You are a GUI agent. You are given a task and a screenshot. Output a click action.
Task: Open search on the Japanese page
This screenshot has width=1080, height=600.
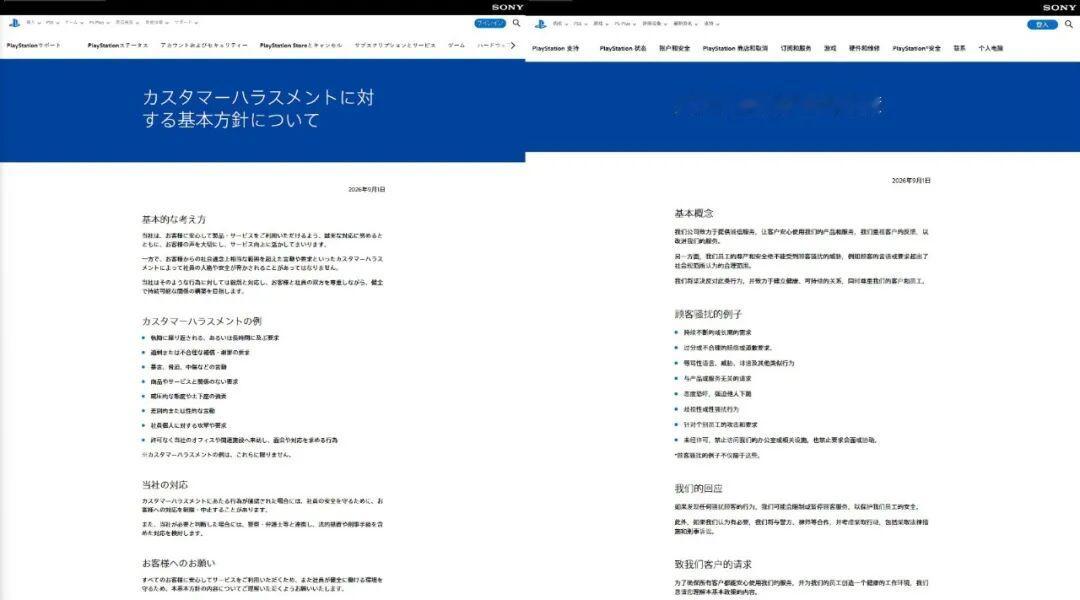click(517, 23)
